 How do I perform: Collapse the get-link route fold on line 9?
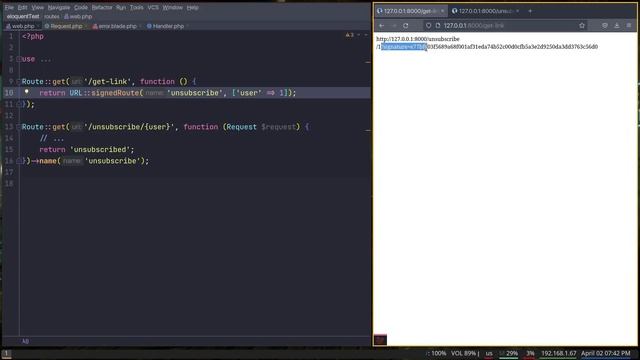click(19, 82)
